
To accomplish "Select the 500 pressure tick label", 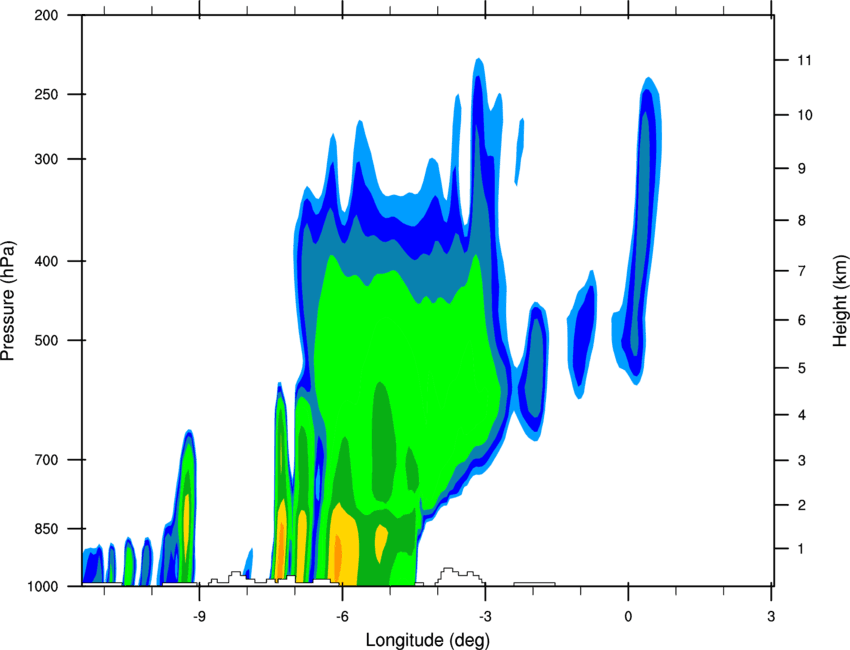I will [46, 340].
